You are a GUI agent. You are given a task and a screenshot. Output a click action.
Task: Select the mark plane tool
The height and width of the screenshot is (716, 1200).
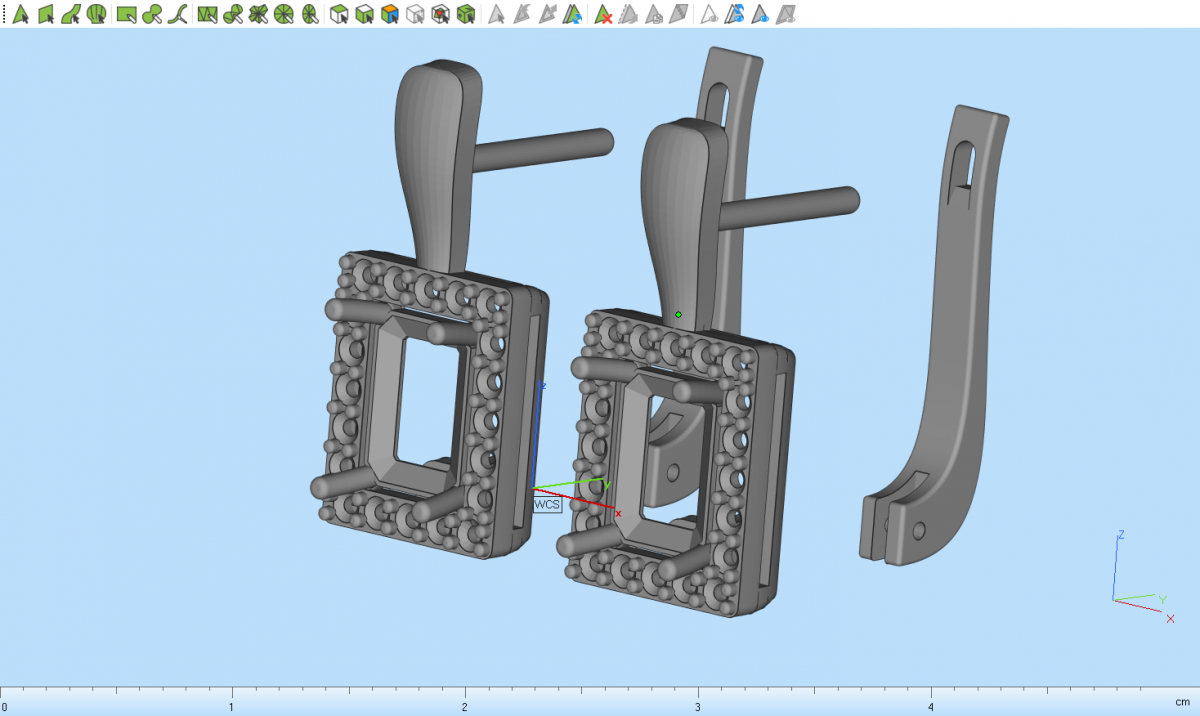coord(46,14)
